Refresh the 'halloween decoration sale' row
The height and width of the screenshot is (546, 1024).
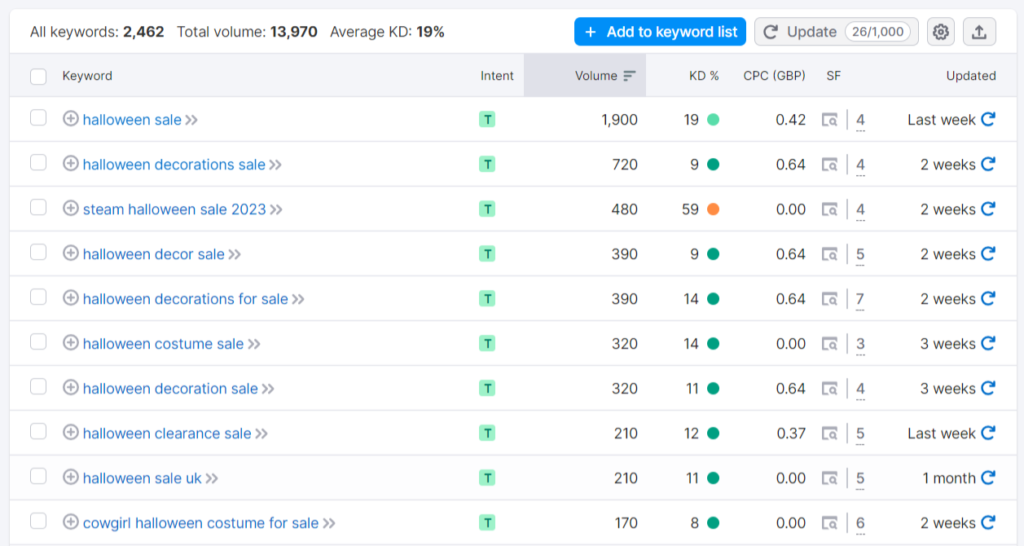point(988,388)
